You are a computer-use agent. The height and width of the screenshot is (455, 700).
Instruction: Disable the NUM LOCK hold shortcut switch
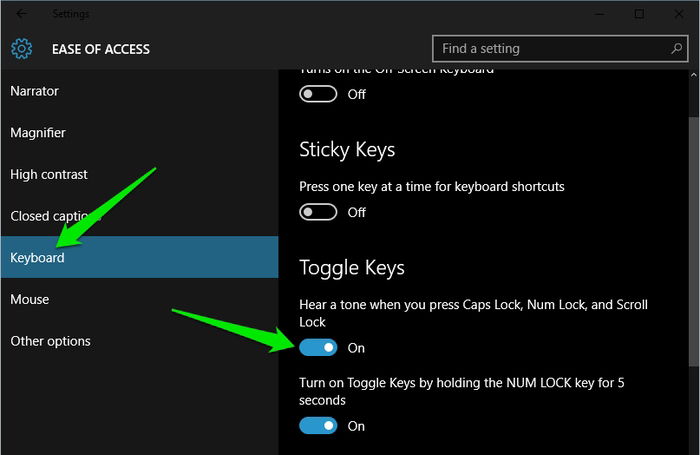coord(318,426)
